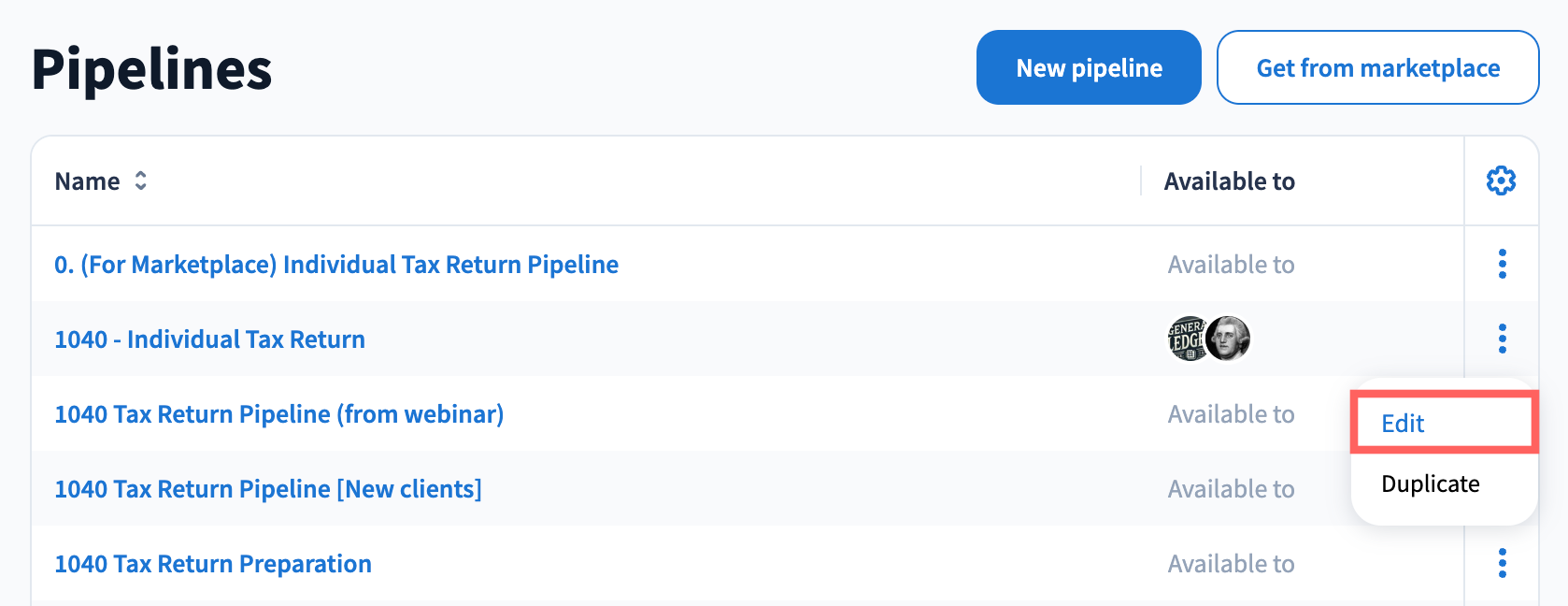Choose Edit from the context menu
The width and height of the screenshot is (1568, 606).
1403,424
